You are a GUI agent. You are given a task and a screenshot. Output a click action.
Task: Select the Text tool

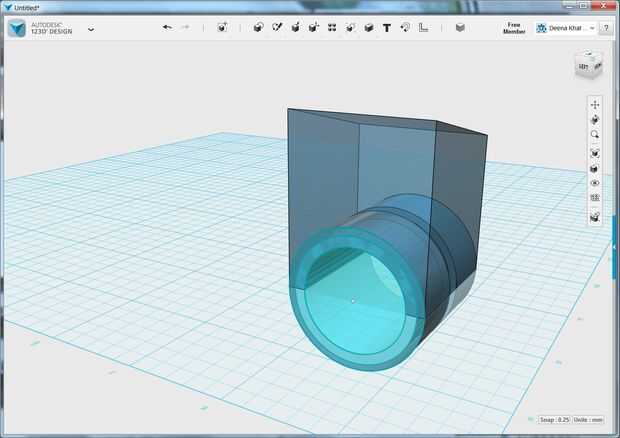click(387, 28)
